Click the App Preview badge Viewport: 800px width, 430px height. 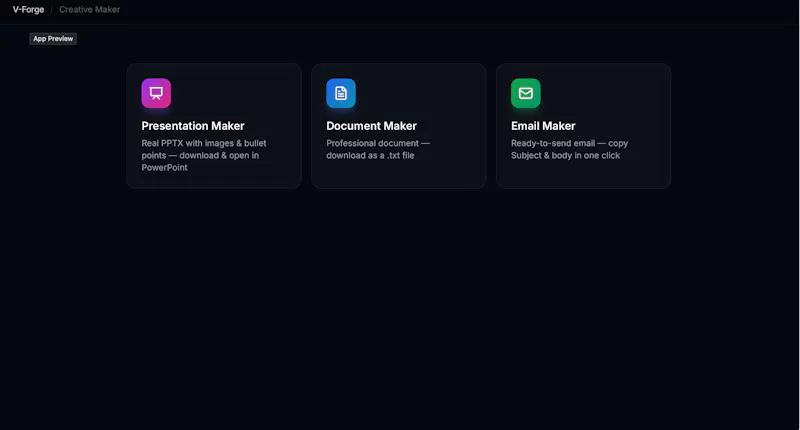click(x=53, y=39)
